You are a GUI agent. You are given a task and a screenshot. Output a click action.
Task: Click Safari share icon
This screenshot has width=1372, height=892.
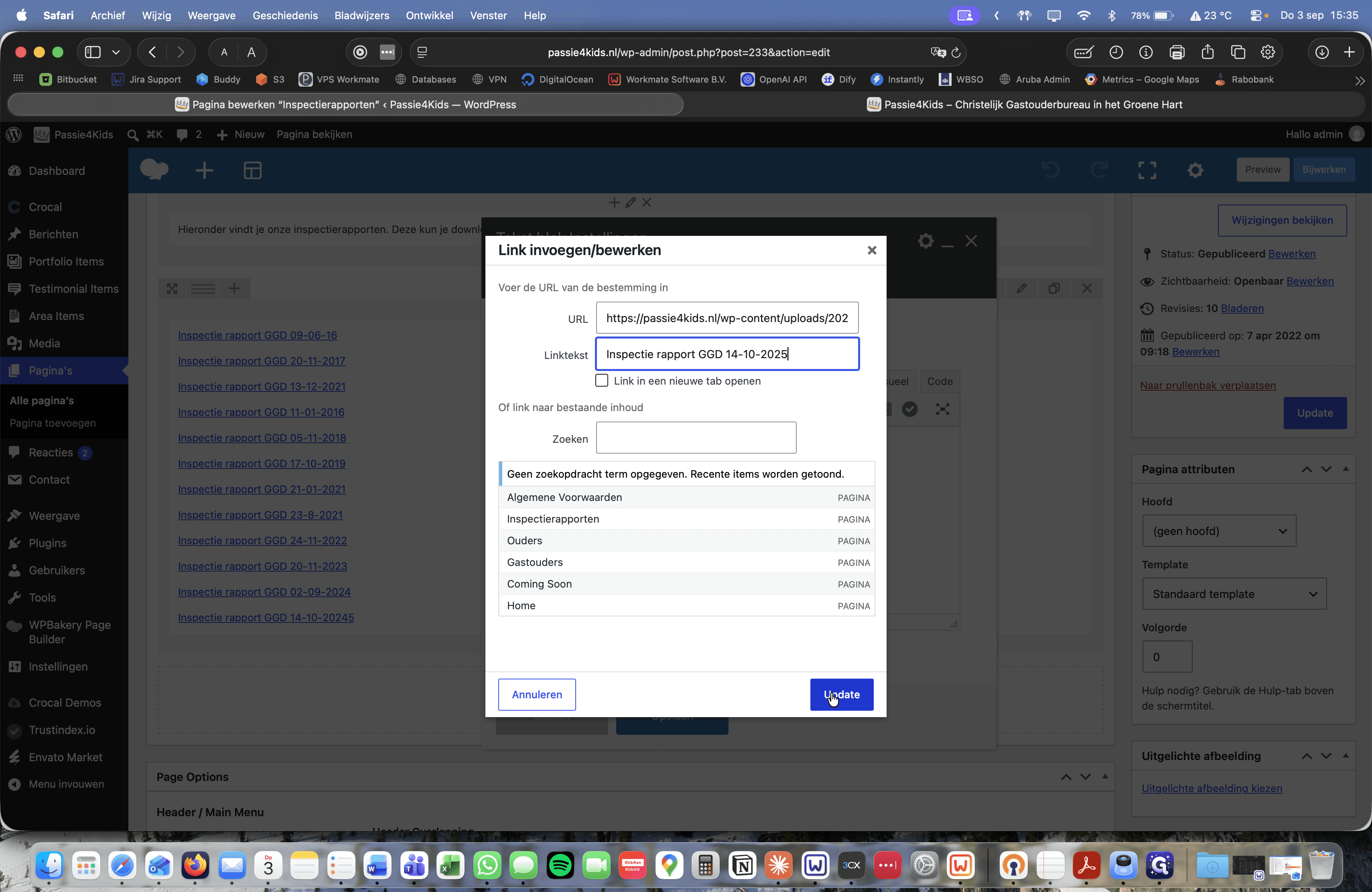(x=1207, y=53)
